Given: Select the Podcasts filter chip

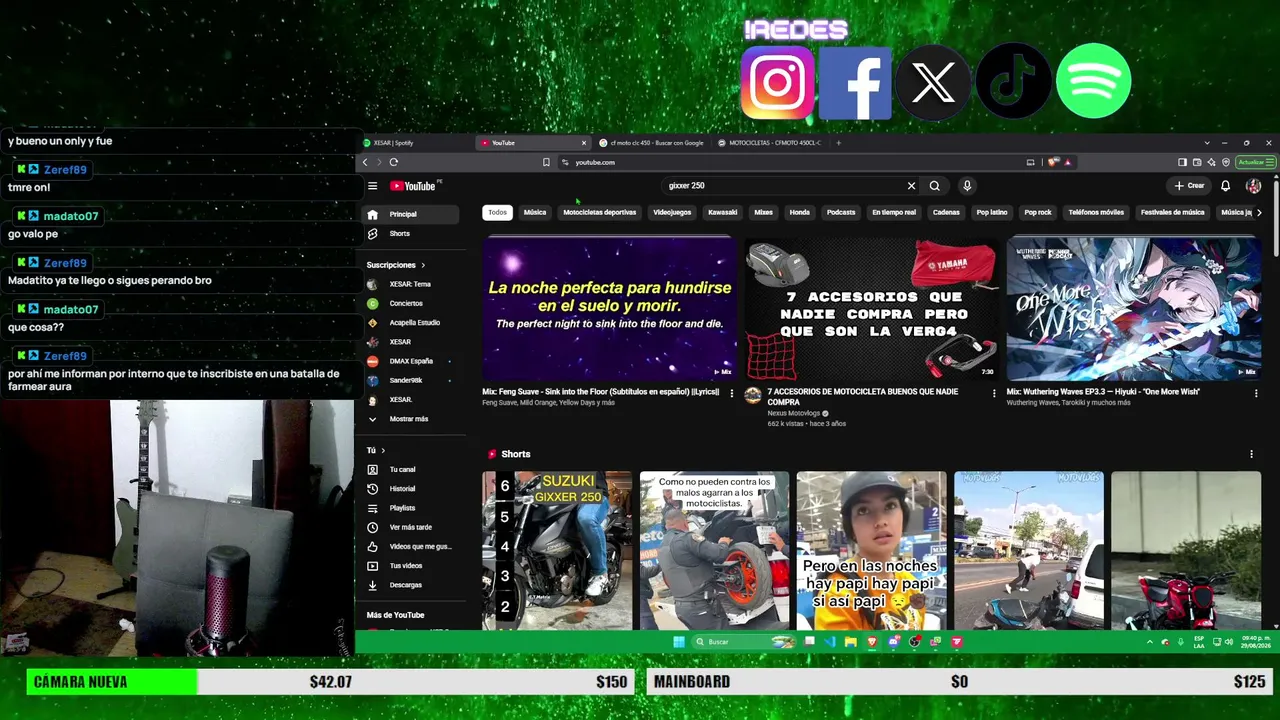Looking at the screenshot, I should 841,212.
